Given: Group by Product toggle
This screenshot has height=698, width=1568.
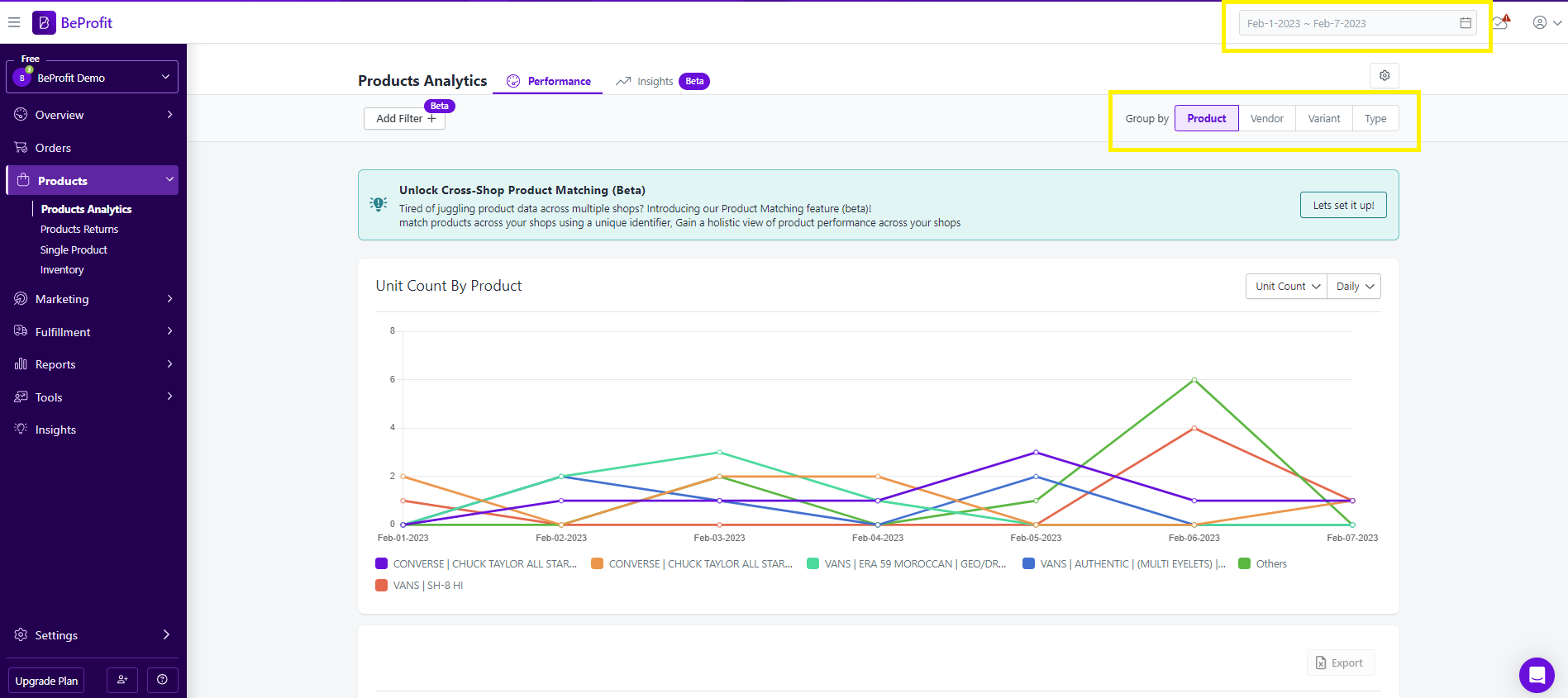Looking at the screenshot, I should pos(1207,118).
